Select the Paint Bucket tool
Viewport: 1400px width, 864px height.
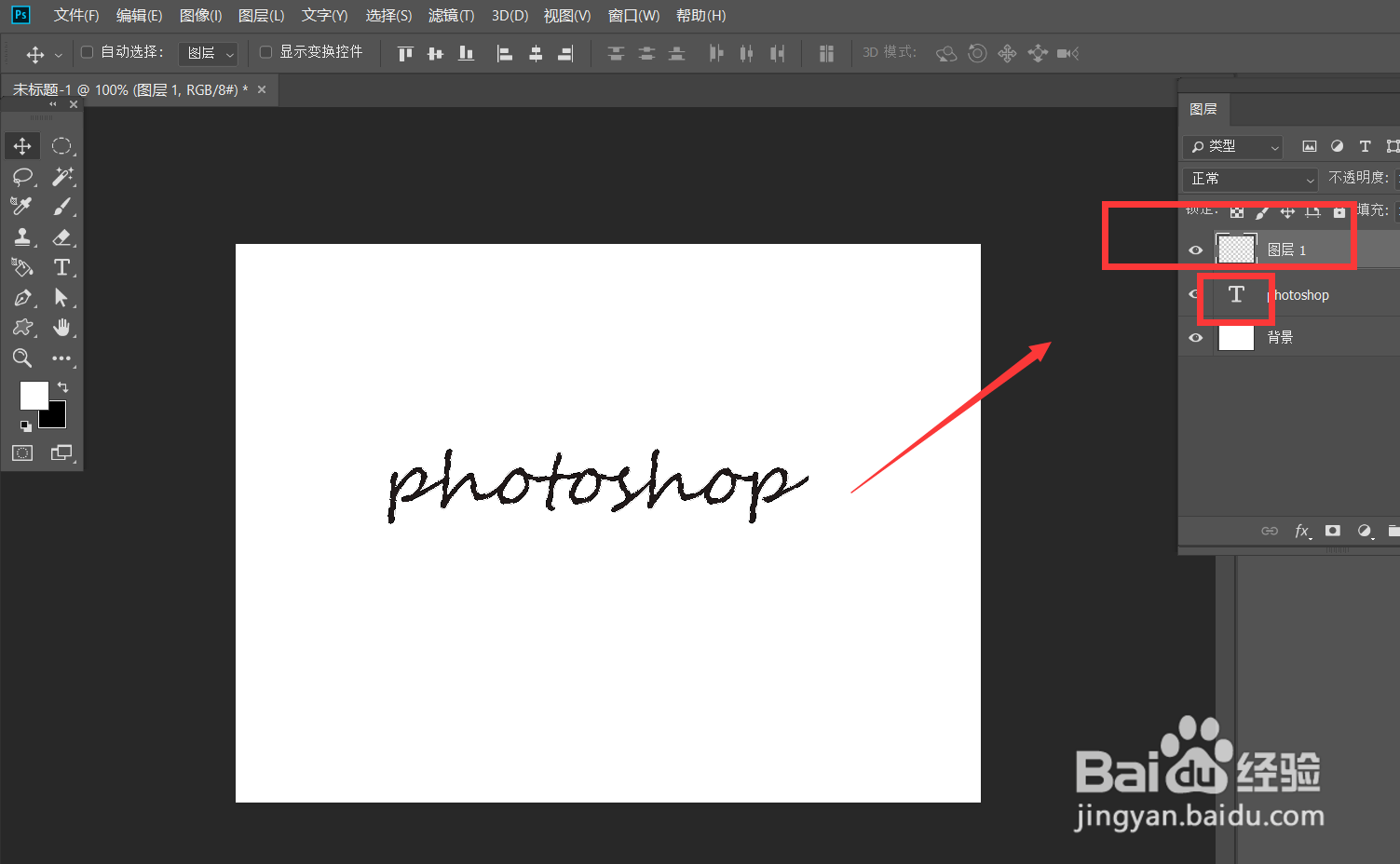coord(22,267)
